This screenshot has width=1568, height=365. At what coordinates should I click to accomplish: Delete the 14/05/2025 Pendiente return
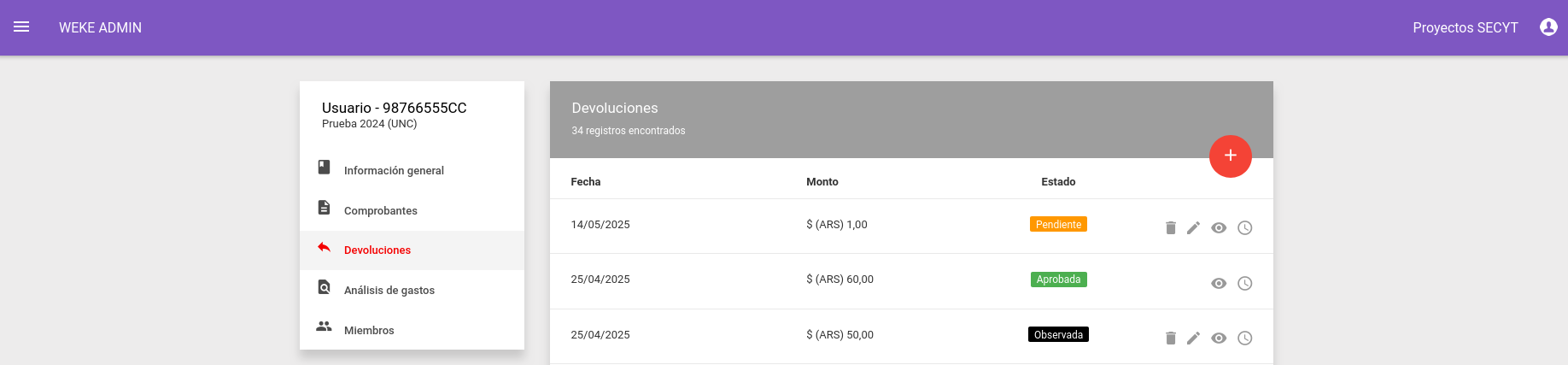pyautogui.click(x=1171, y=227)
